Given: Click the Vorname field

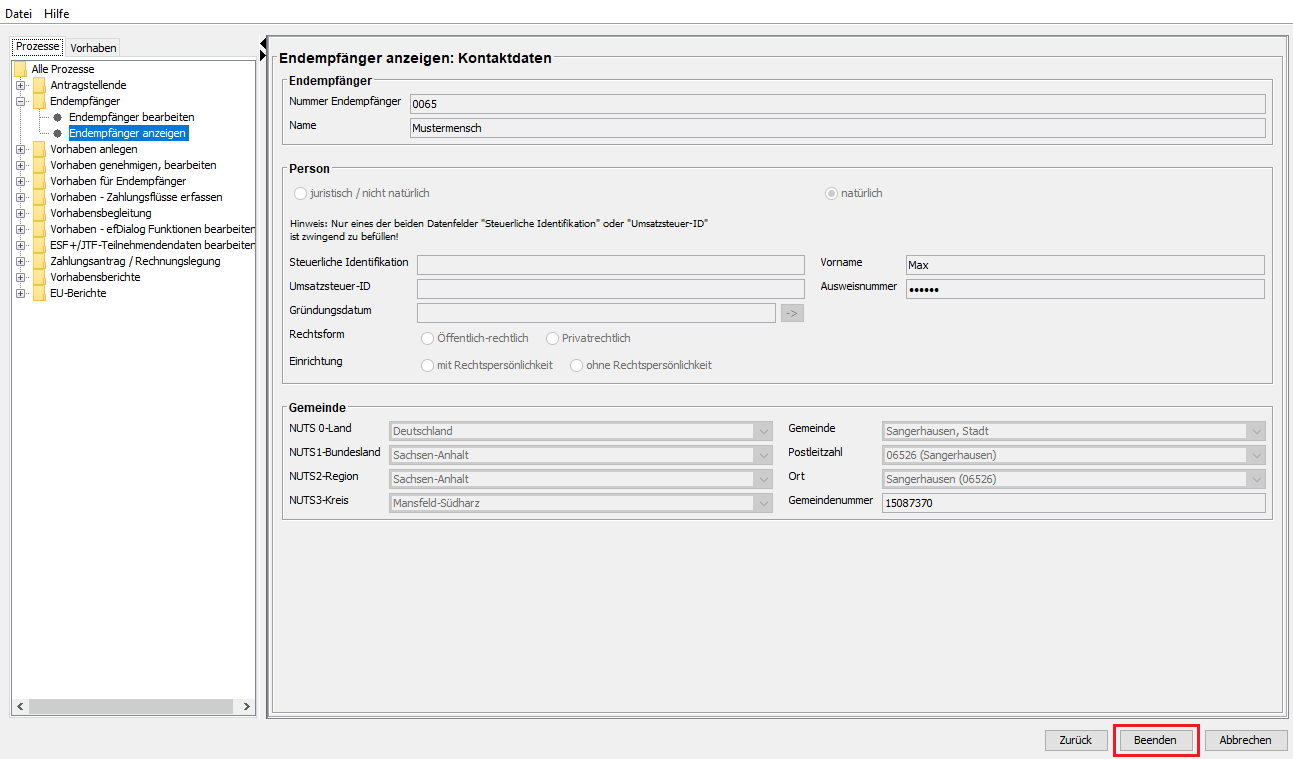Looking at the screenshot, I should 1085,265.
